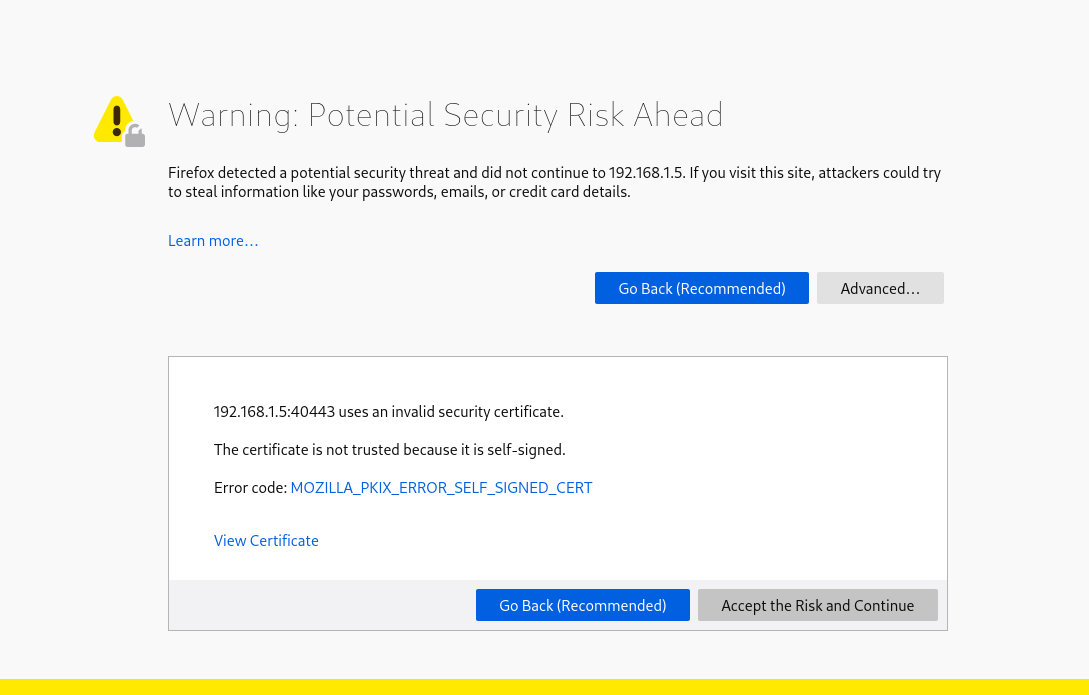Open the Learn more… link
Image resolution: width=1089 pixels, height=695 pixels.
tap(213, 241)
